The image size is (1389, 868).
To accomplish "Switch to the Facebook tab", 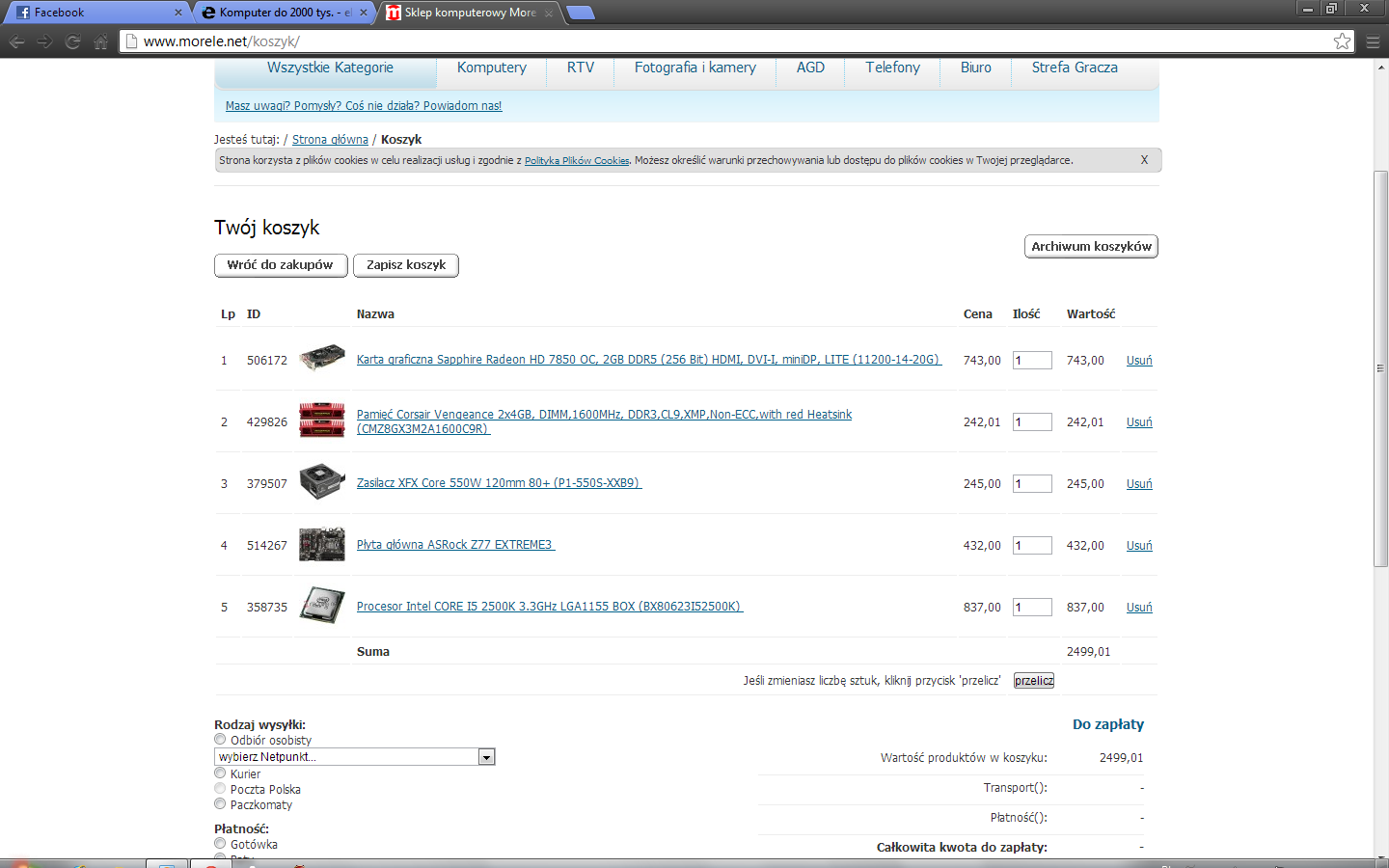I will (x=95, y=13).
